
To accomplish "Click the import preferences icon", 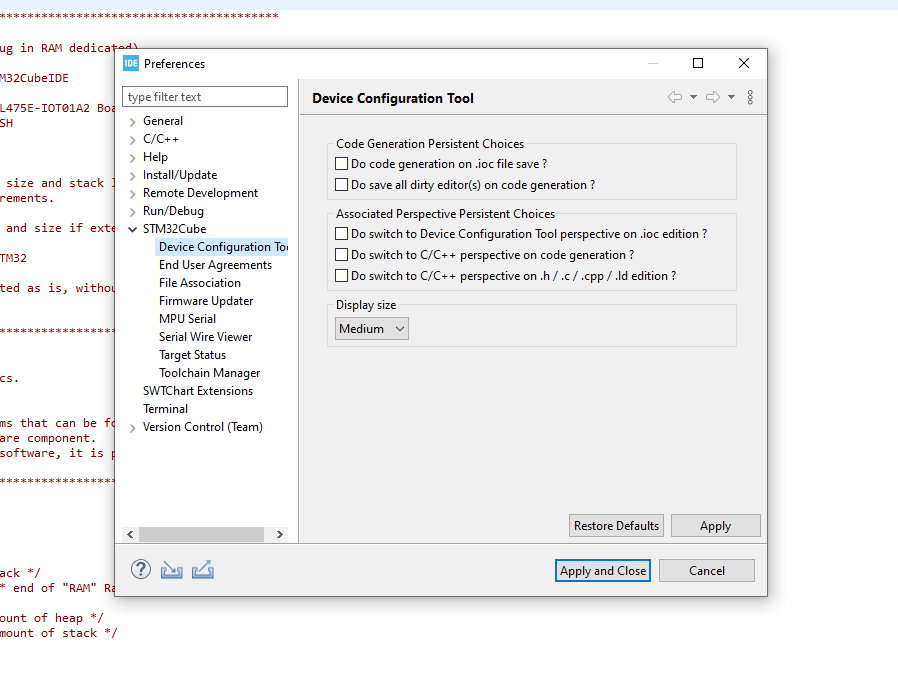I will tap(171, 570).
